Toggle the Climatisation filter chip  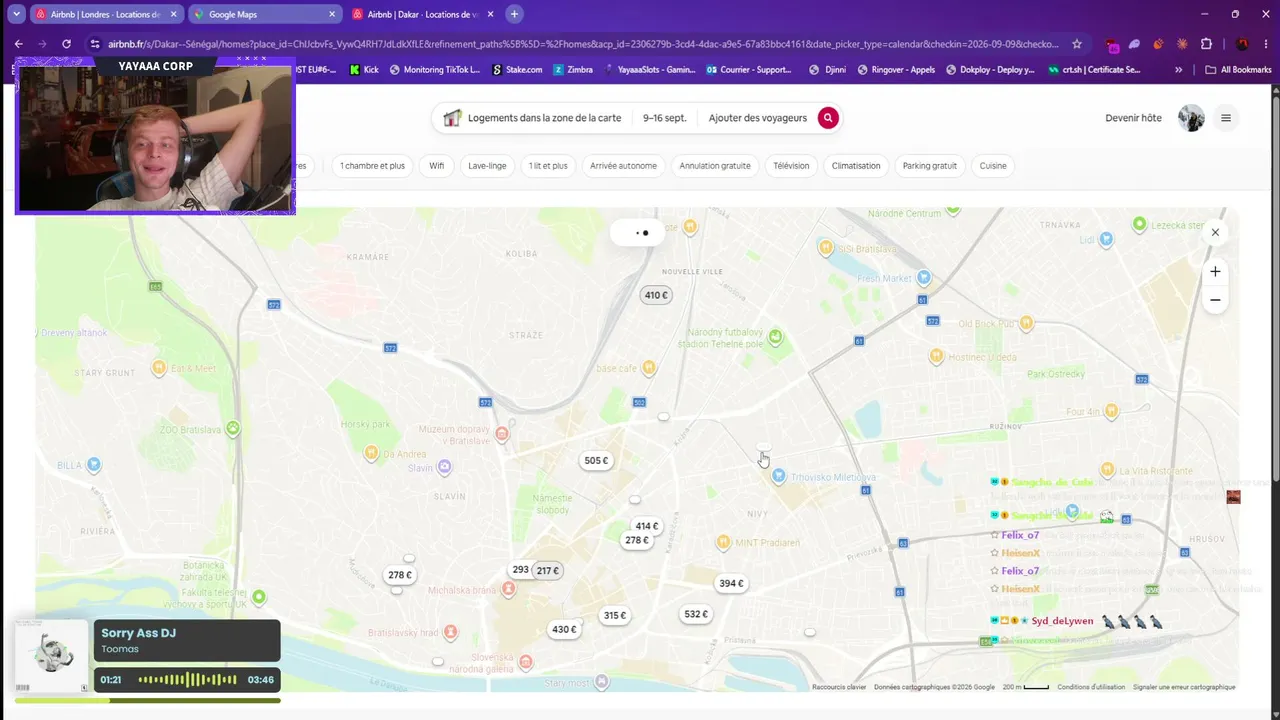coord(856,166)
